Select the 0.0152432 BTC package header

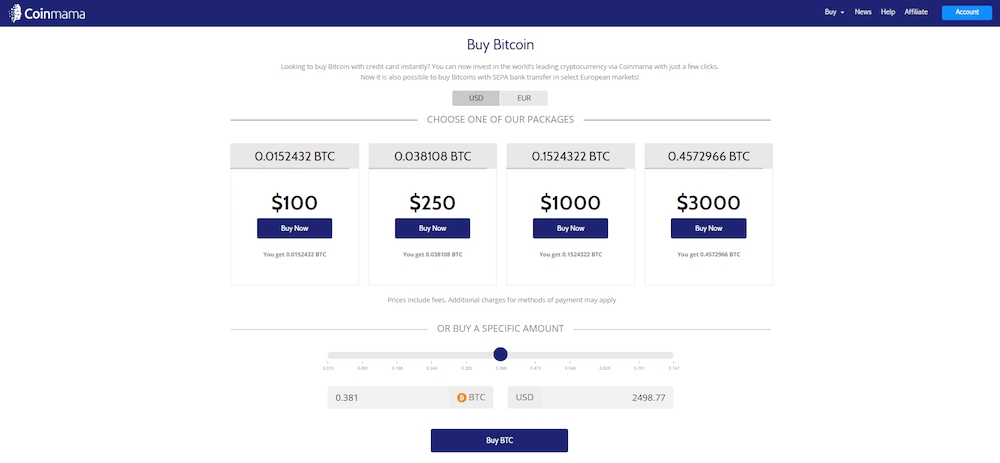[x=294, y=156]
